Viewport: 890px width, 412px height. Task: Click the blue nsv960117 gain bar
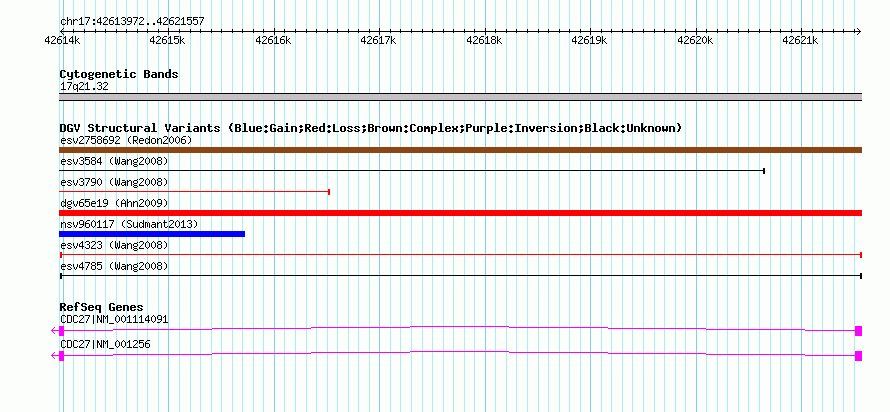point(152,234)
